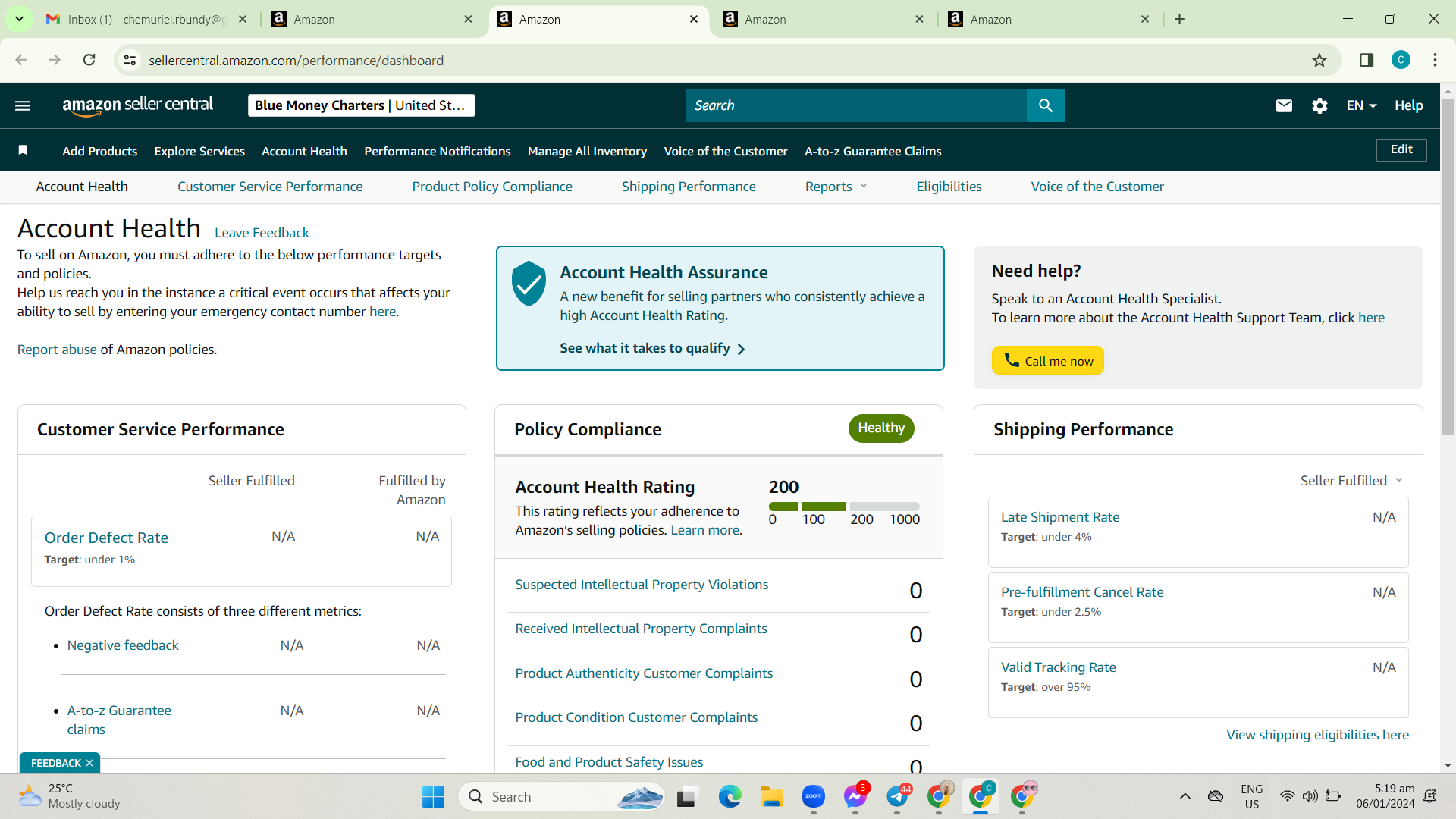Open the Eligibilities tab

coord(949,187)
